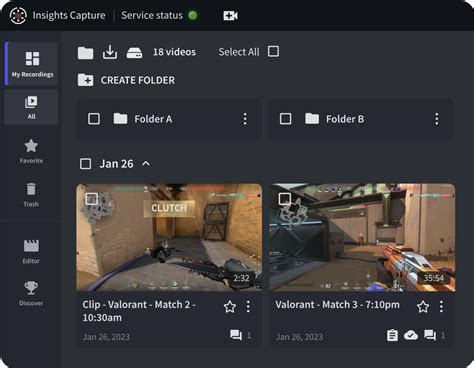This screenshot has height=368, width=474.
Task: Open the Folder A three-dot menu
Action: pyautogui.click(x=245, y=119)
